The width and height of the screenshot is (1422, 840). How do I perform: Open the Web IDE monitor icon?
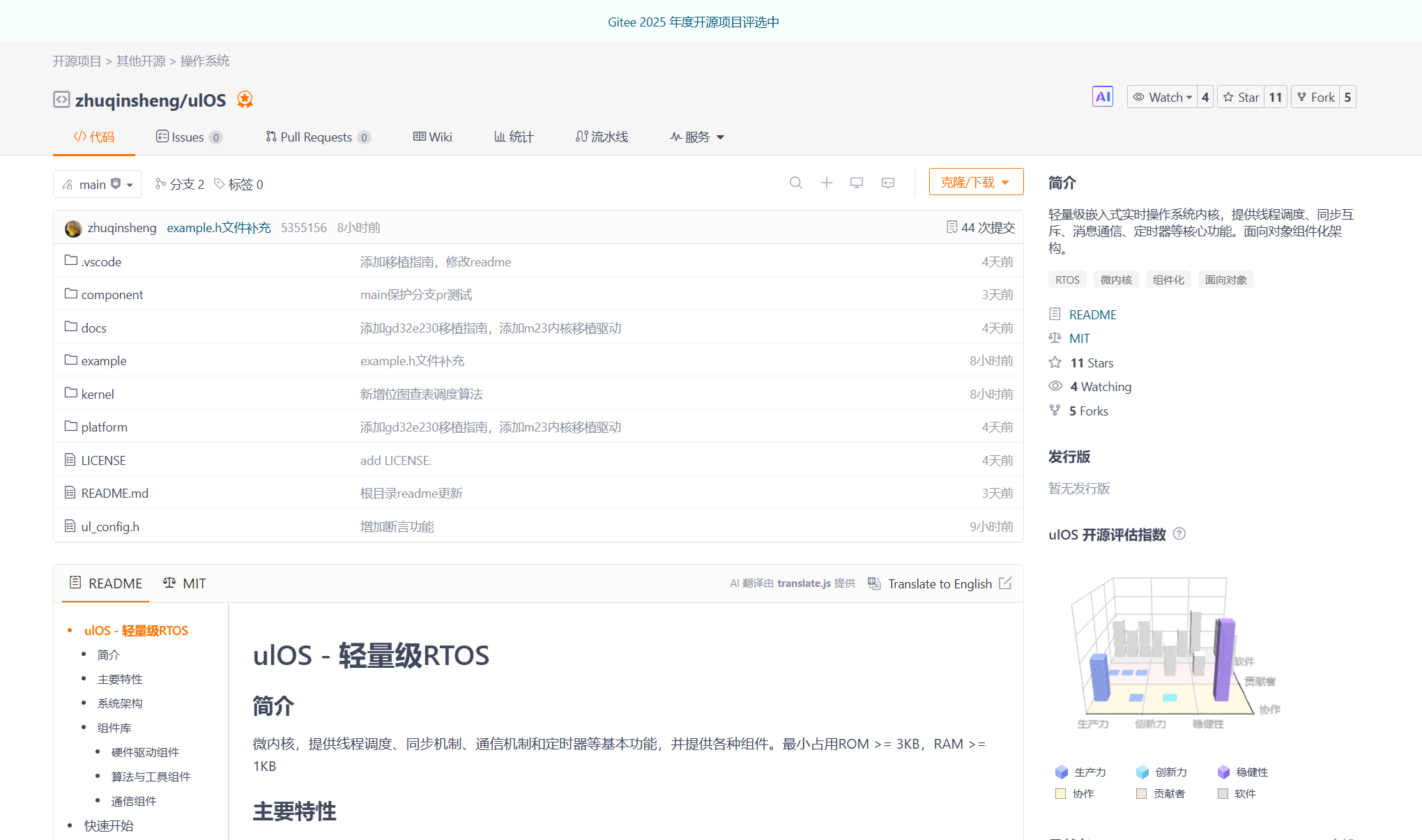857,183
